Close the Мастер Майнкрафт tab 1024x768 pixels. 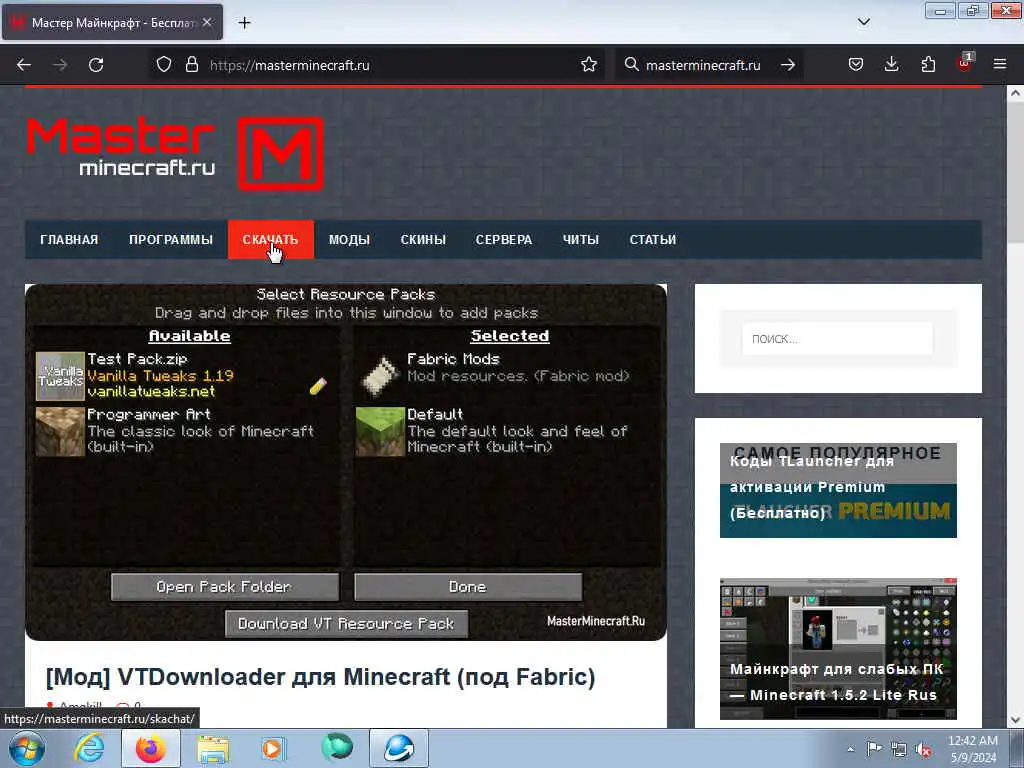pyautogui.click(x=207, y=23)
